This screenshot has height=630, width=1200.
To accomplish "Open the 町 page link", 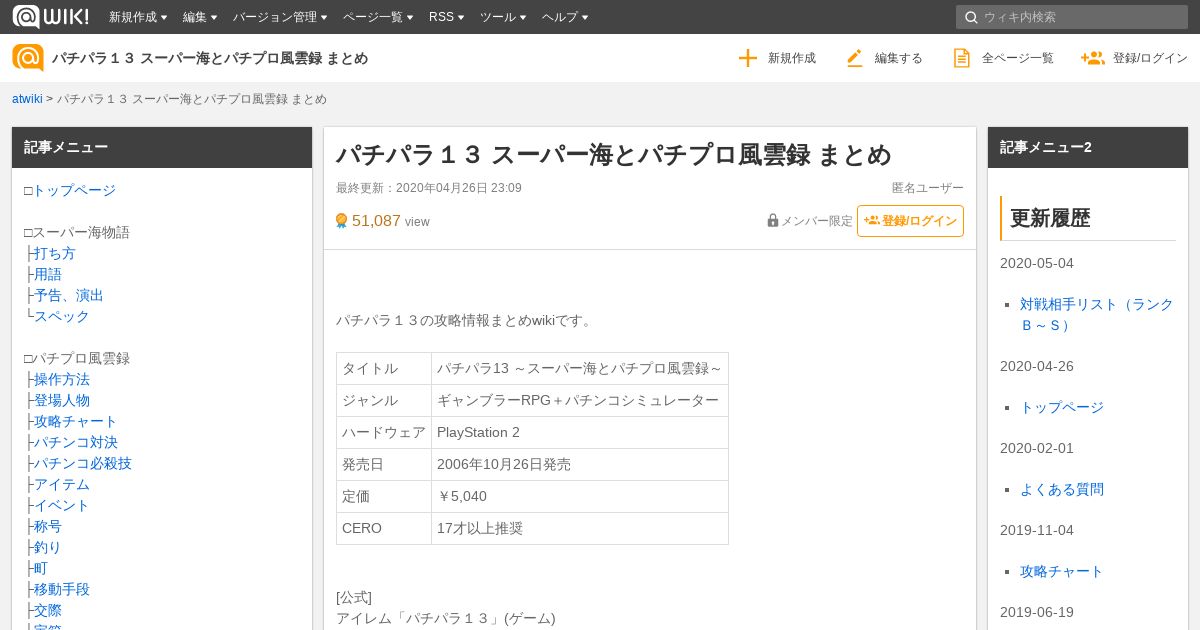I will tap(41, 568).
